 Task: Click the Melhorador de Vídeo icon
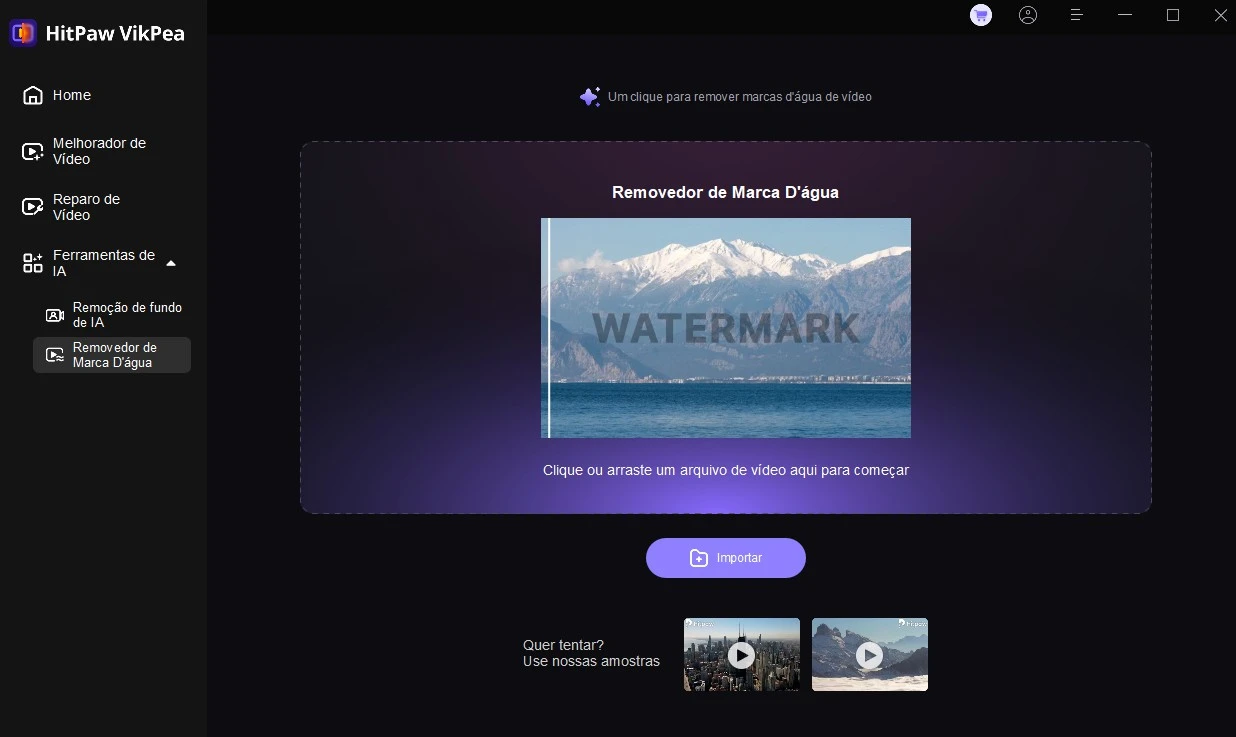click(x=33, y=151)
